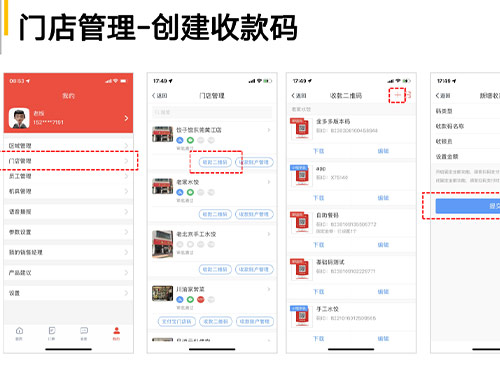This screenshot has height=367, width=500.
Task: Open the 老家水饺 store photo
Action: coord(163,186)
